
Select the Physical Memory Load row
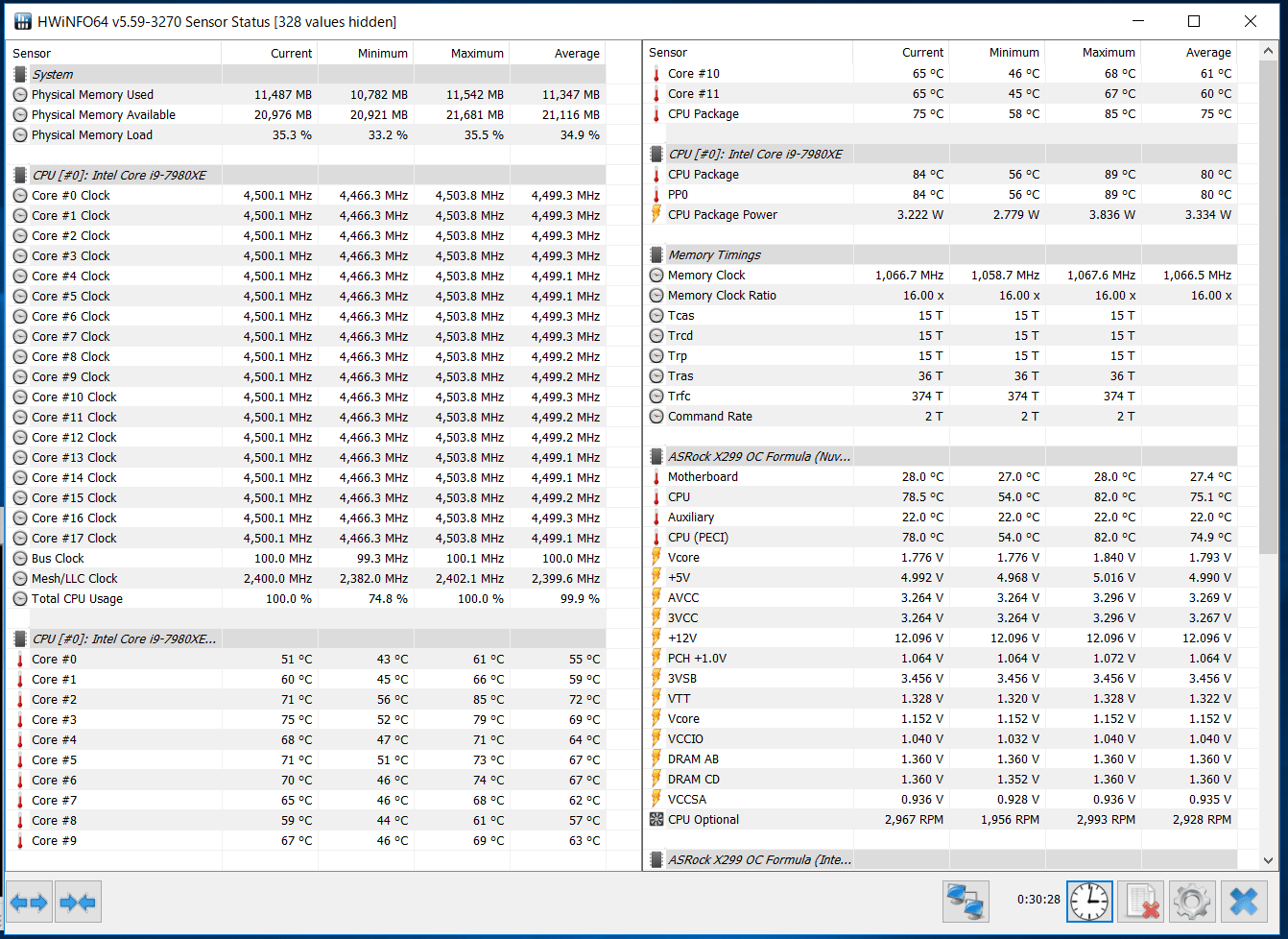pos(307,134)
